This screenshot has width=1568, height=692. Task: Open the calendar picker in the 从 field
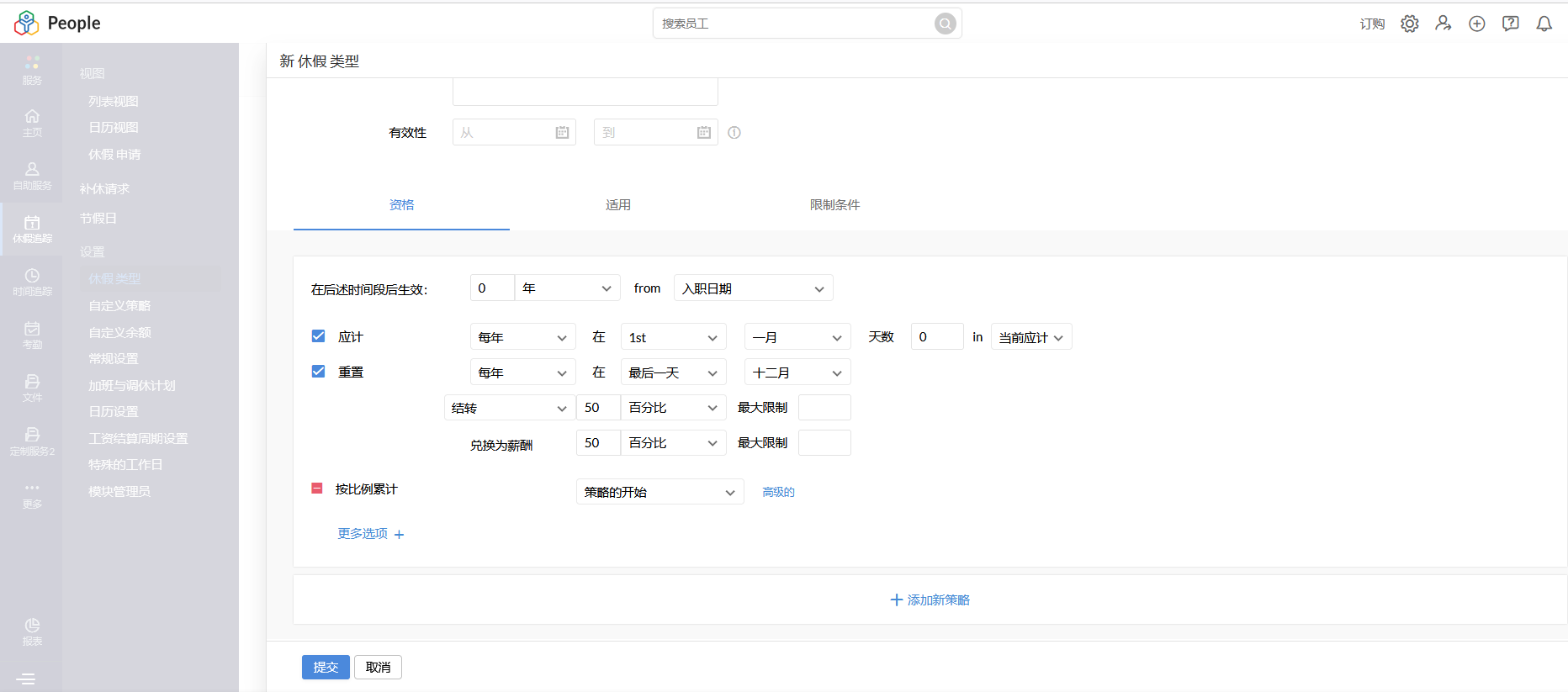tap(562, 133)
